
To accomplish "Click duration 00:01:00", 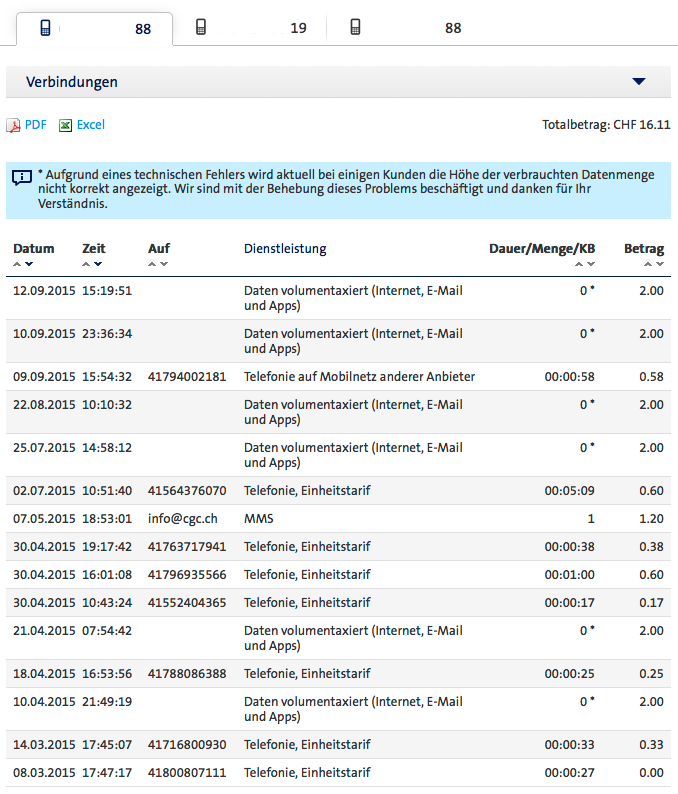I will 570,575.
